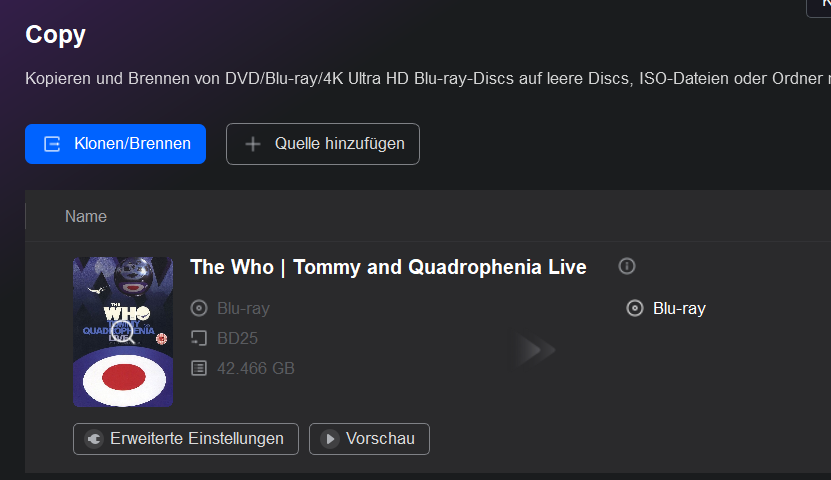Click the BD25 disc size icon
Viewport: 831px width, 480px height.
198,338
